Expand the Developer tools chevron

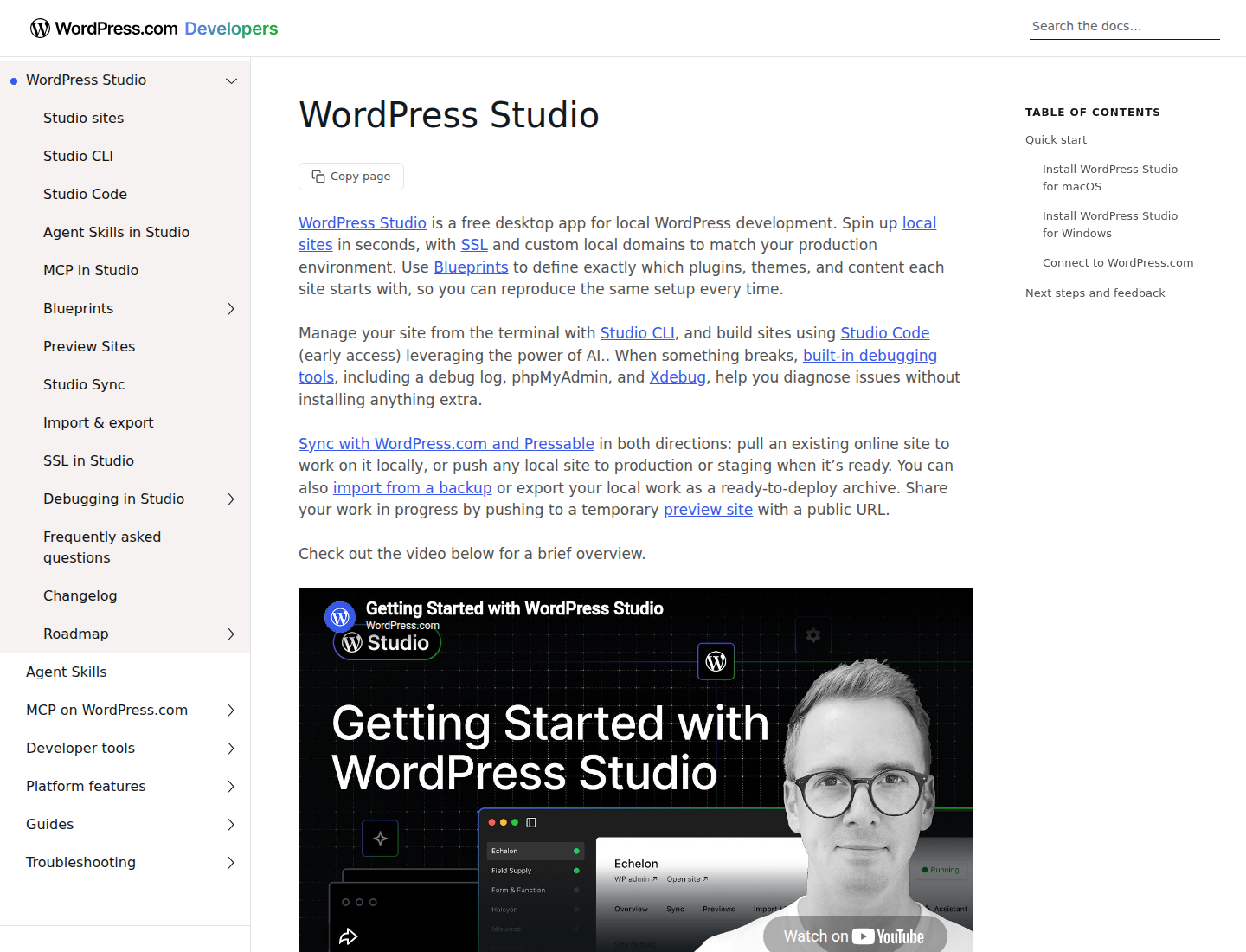(x=231, y=749)
